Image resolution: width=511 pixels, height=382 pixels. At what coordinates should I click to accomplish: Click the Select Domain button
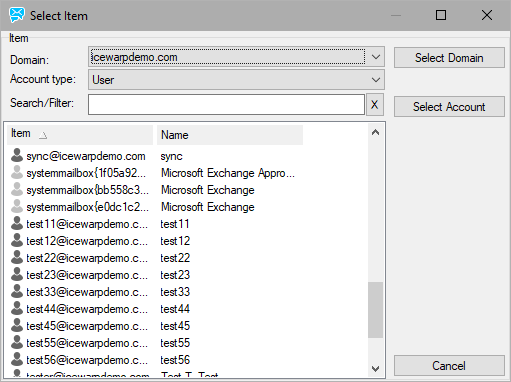[x=449, y=58]
